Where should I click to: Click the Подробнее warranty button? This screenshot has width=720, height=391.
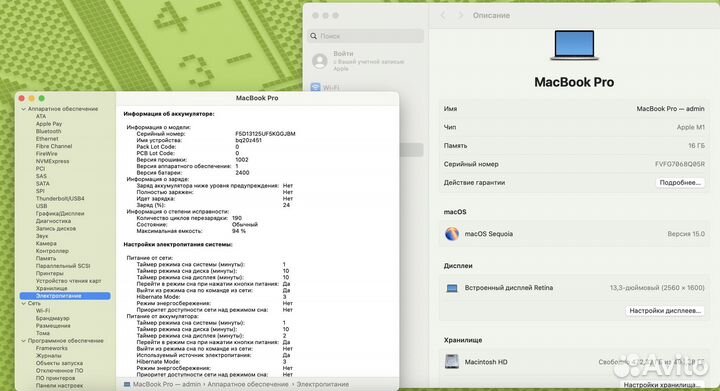[x=680, y=183]
